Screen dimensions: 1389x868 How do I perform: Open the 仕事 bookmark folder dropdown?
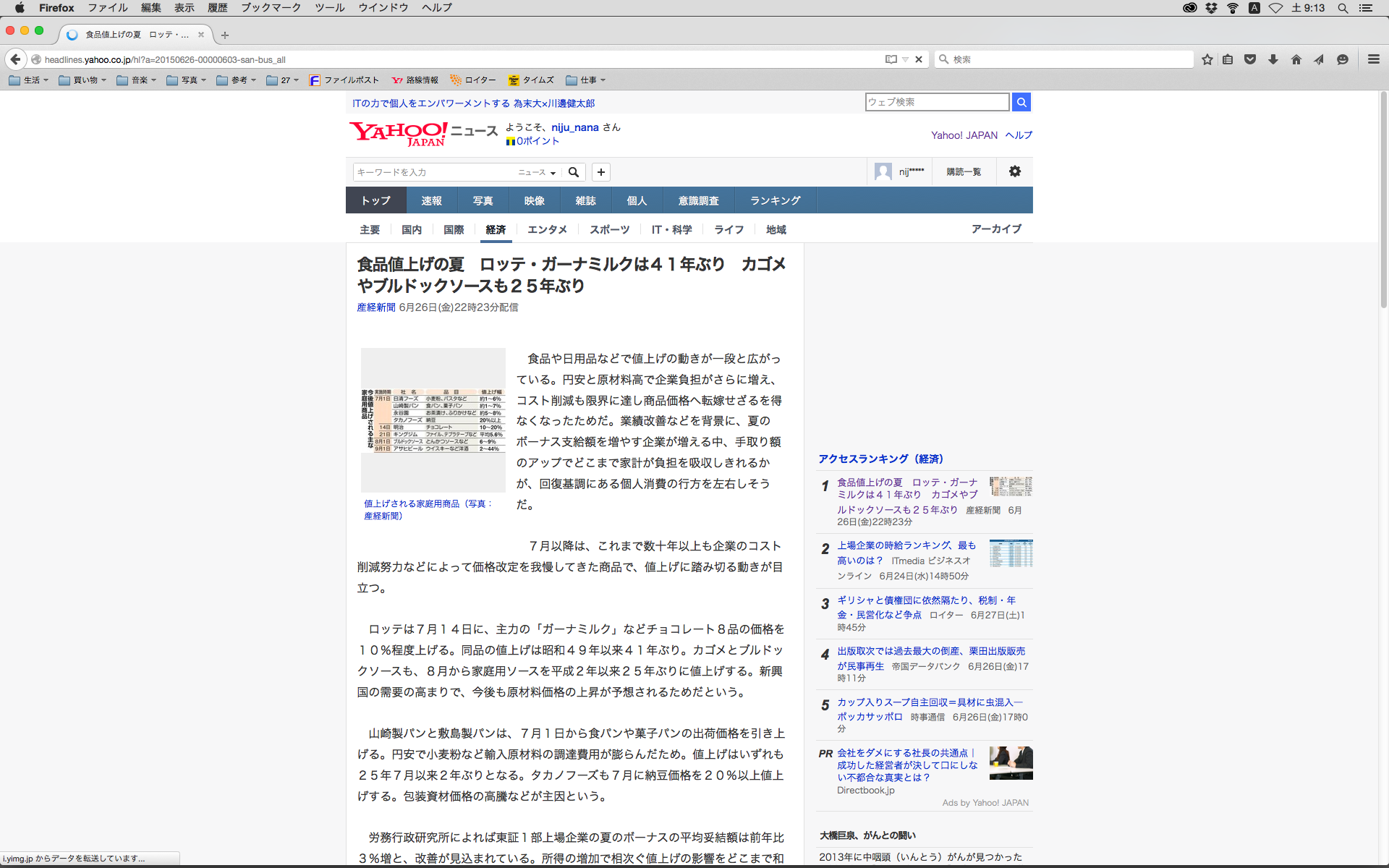coord(586,80)
